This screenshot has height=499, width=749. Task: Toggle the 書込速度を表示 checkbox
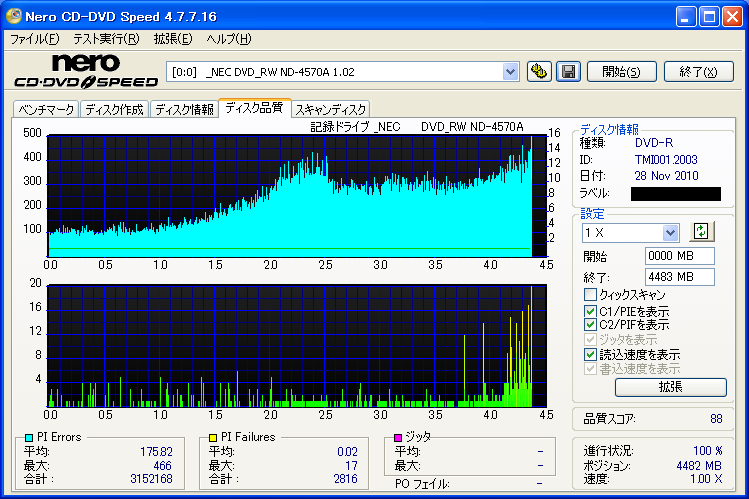click(590, 369)
